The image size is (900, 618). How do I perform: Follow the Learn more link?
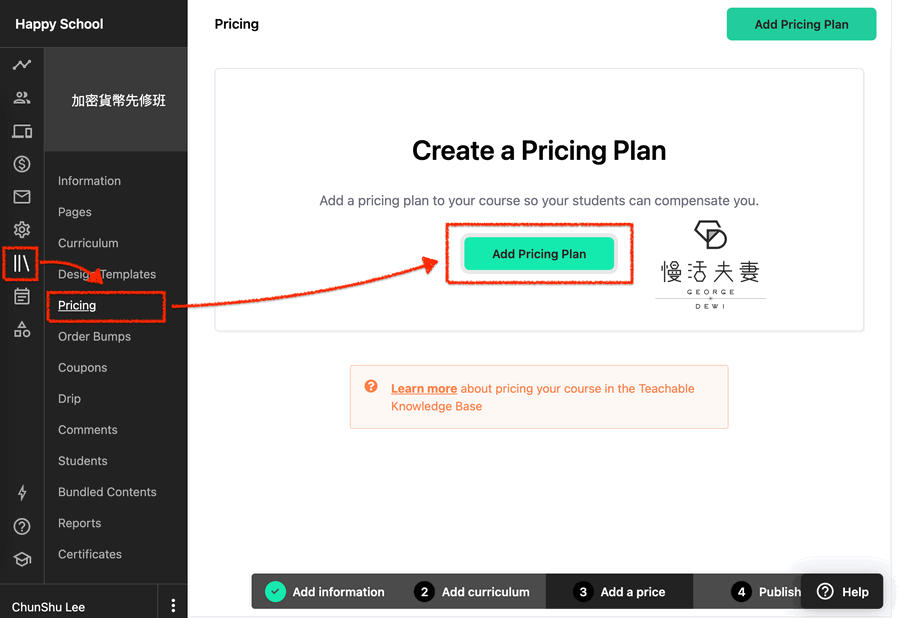pos(424,388)
